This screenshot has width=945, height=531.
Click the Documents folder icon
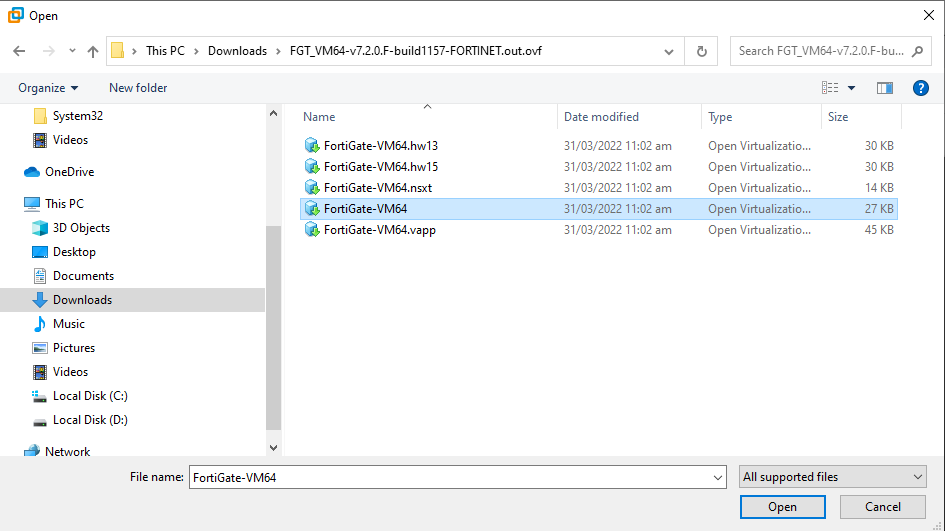40,276
